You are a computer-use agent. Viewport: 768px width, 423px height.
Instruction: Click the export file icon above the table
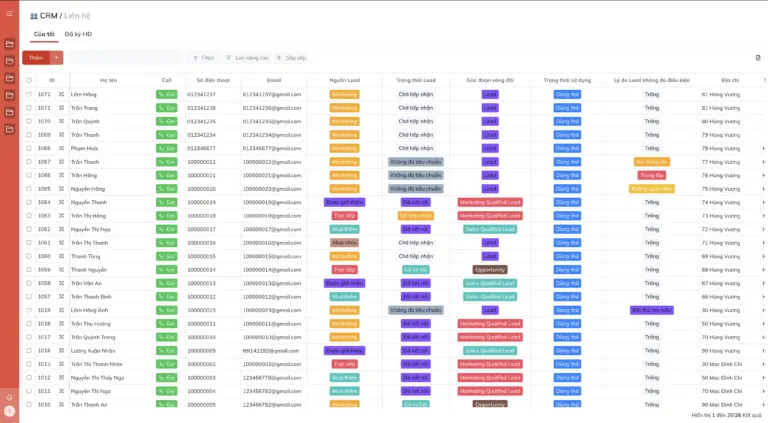(x=758, y=58)
